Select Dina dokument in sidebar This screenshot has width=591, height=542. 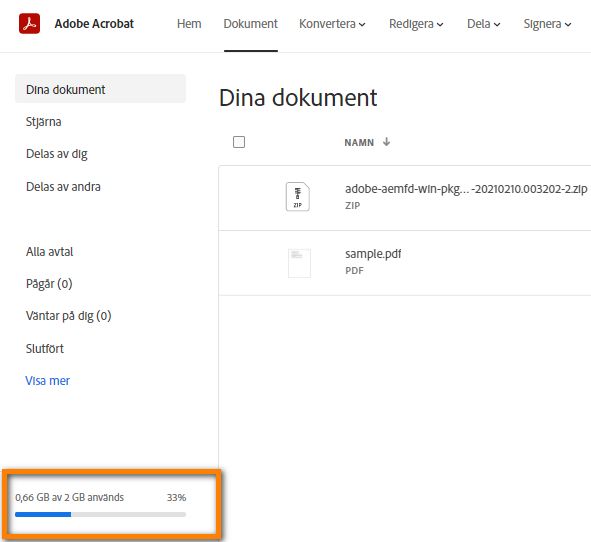tap(100, 89)
